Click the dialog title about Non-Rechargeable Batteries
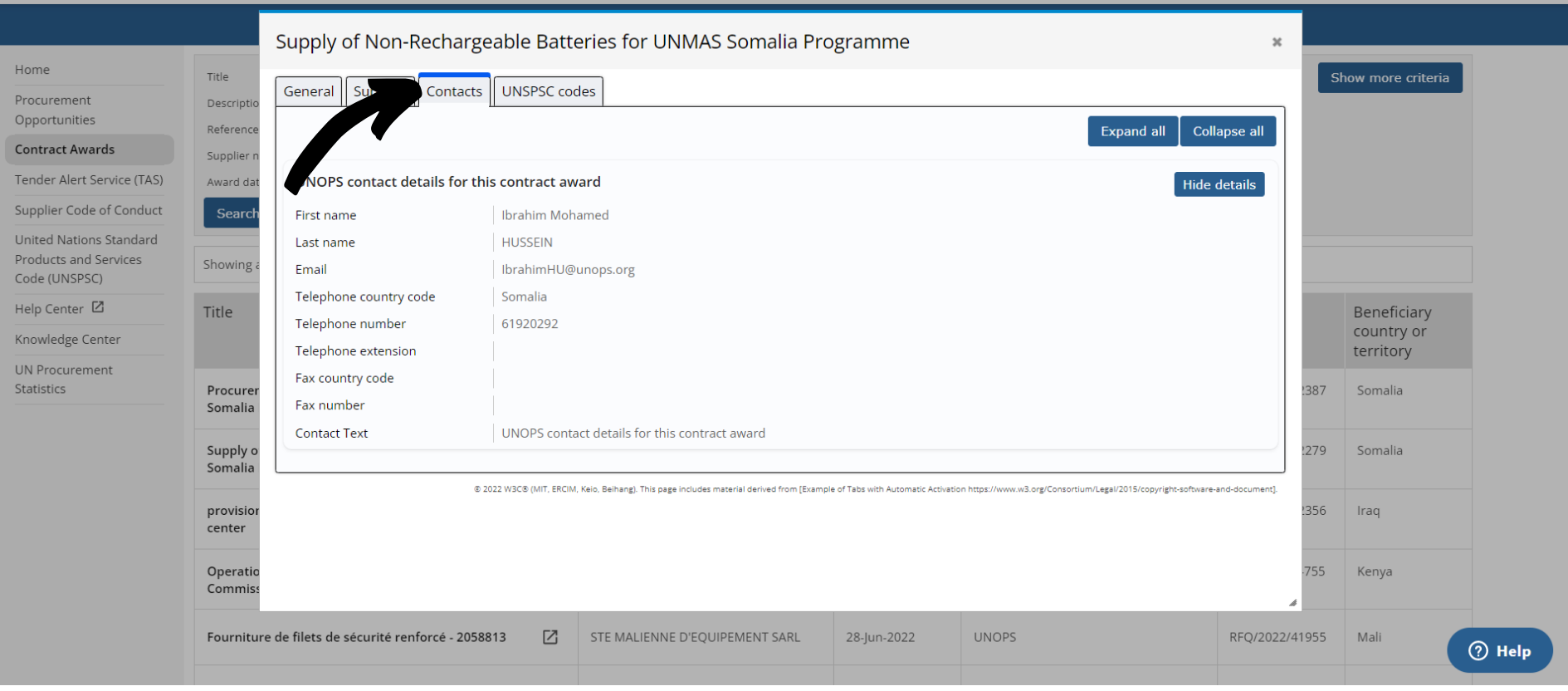Image resolution: width=1568 pixels, height=691 pixels. 592,42
